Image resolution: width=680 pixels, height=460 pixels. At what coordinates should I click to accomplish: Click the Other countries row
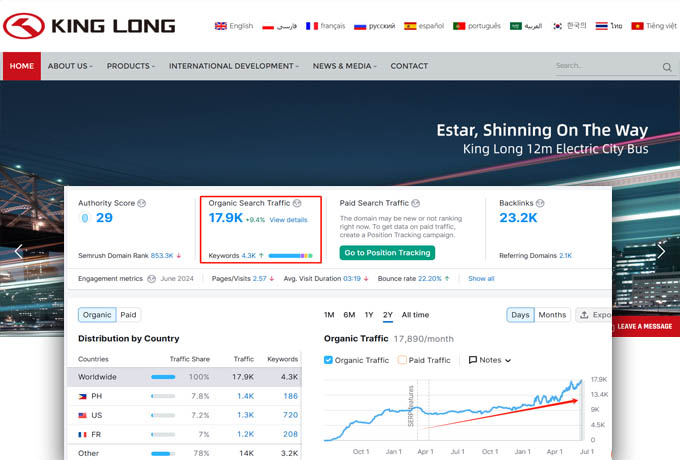(184, 453)
